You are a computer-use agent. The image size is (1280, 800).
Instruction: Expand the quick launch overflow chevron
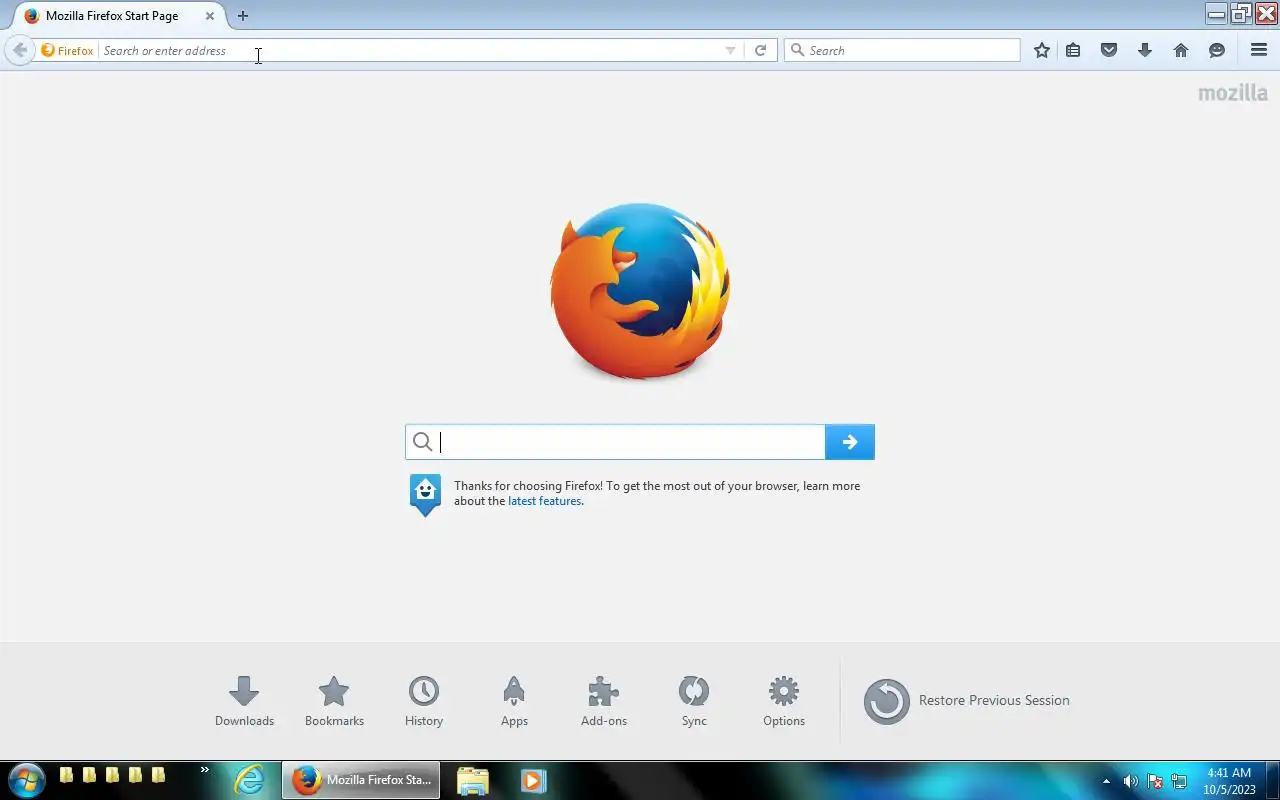pyautogui.click(x=205, y=770)
